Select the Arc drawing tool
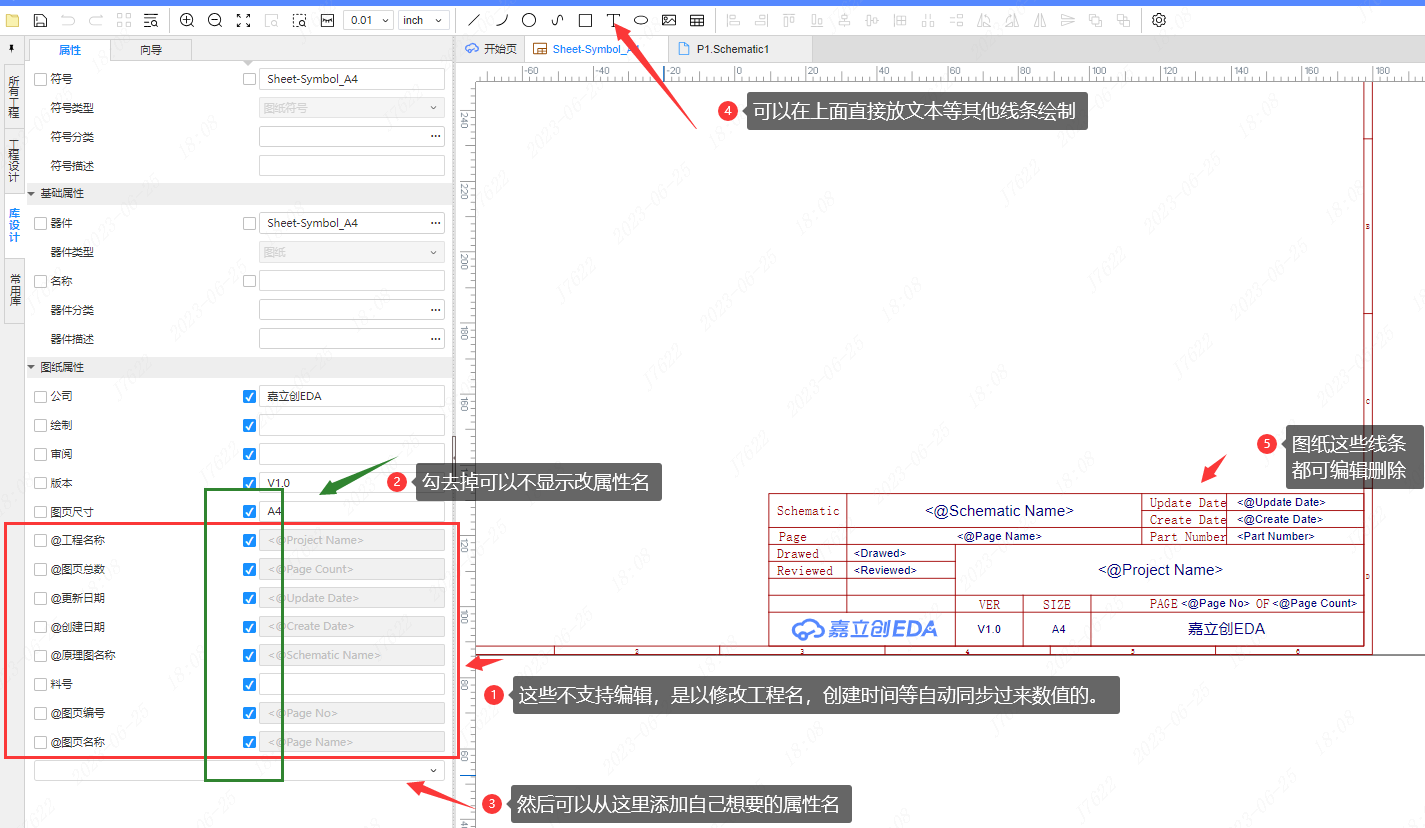The width and height of the screenshot is (1425, 828). [502, 19]
